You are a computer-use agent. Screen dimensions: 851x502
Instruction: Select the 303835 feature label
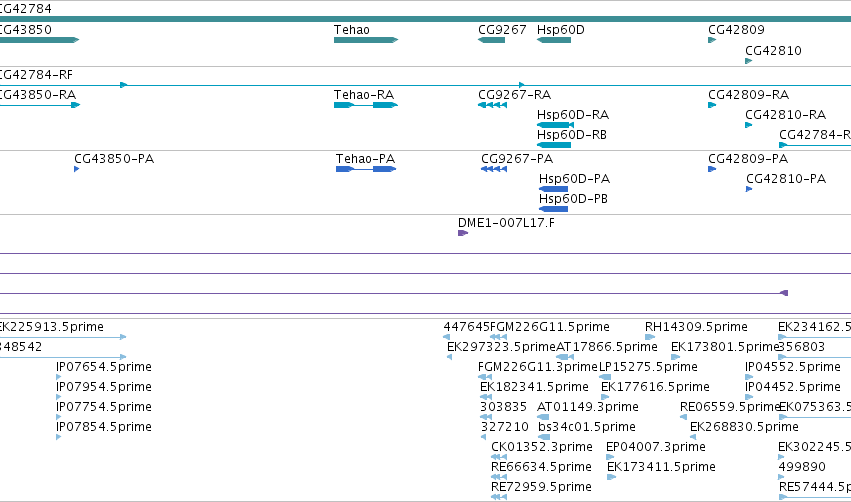[x=503, y=406]
